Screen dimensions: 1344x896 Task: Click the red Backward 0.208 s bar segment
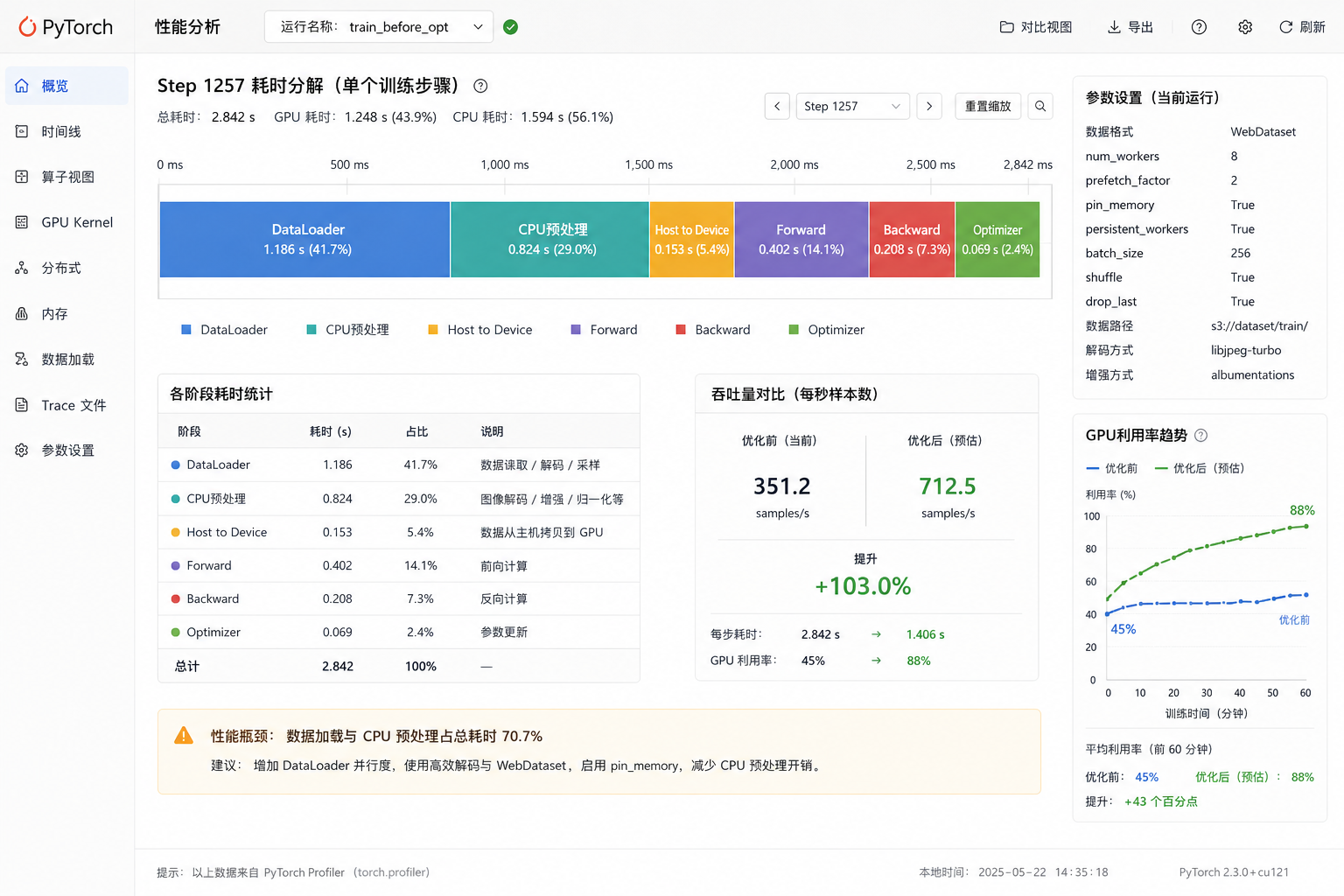tap(912, 240)
